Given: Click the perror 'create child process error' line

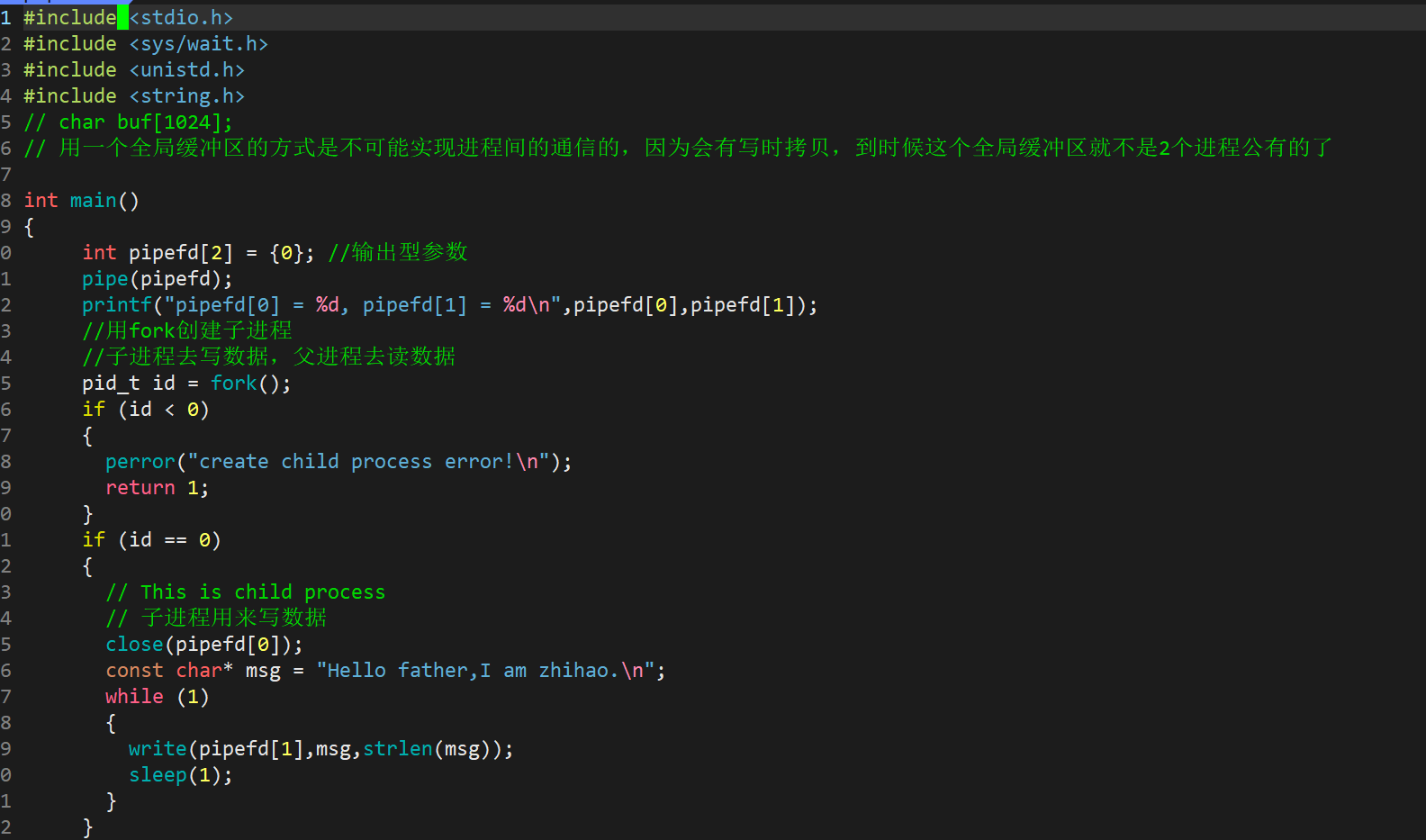Looking at the screenshot, I should click(x=338, y=462).
